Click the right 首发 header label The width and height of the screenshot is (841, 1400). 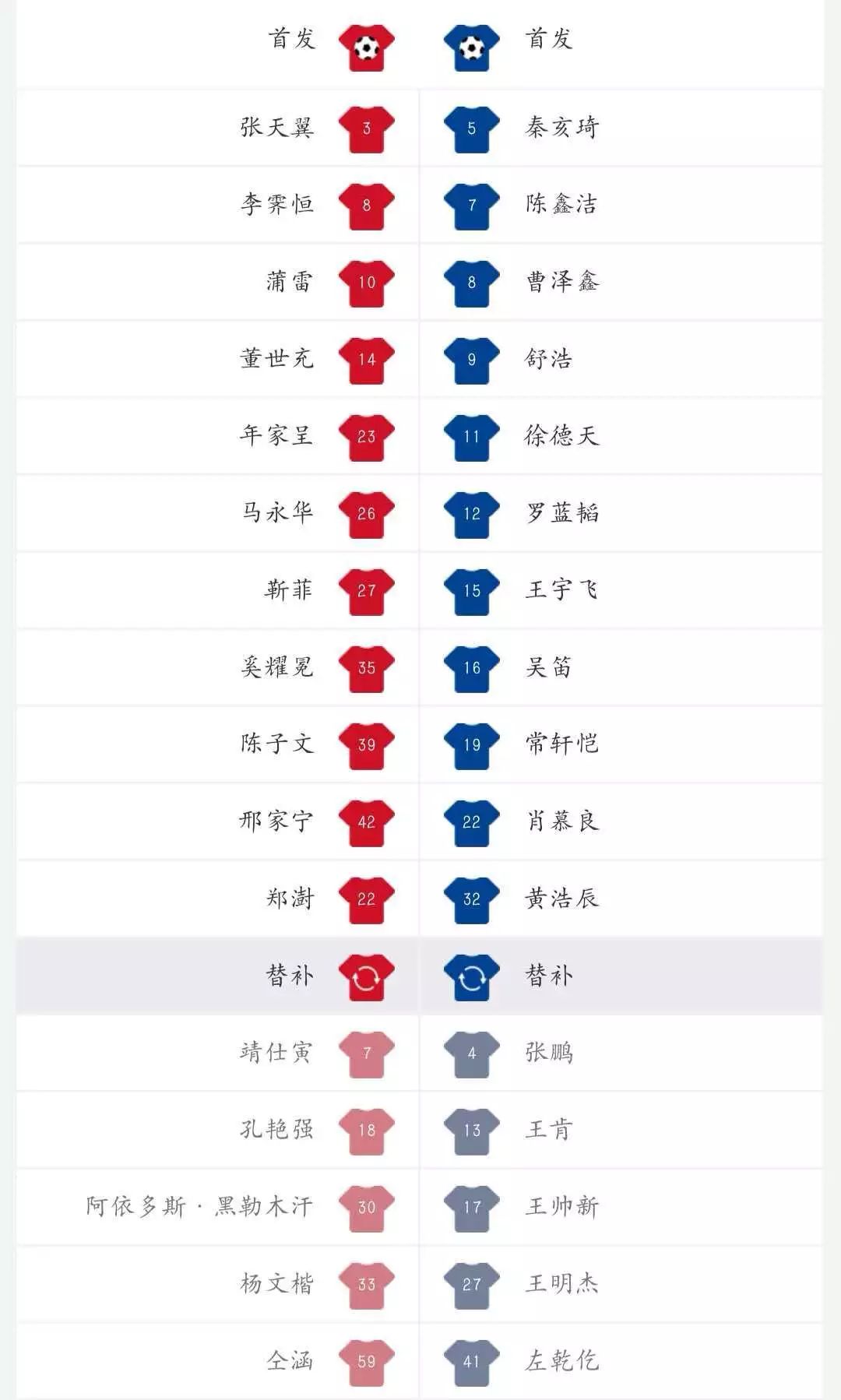(549, 38)
